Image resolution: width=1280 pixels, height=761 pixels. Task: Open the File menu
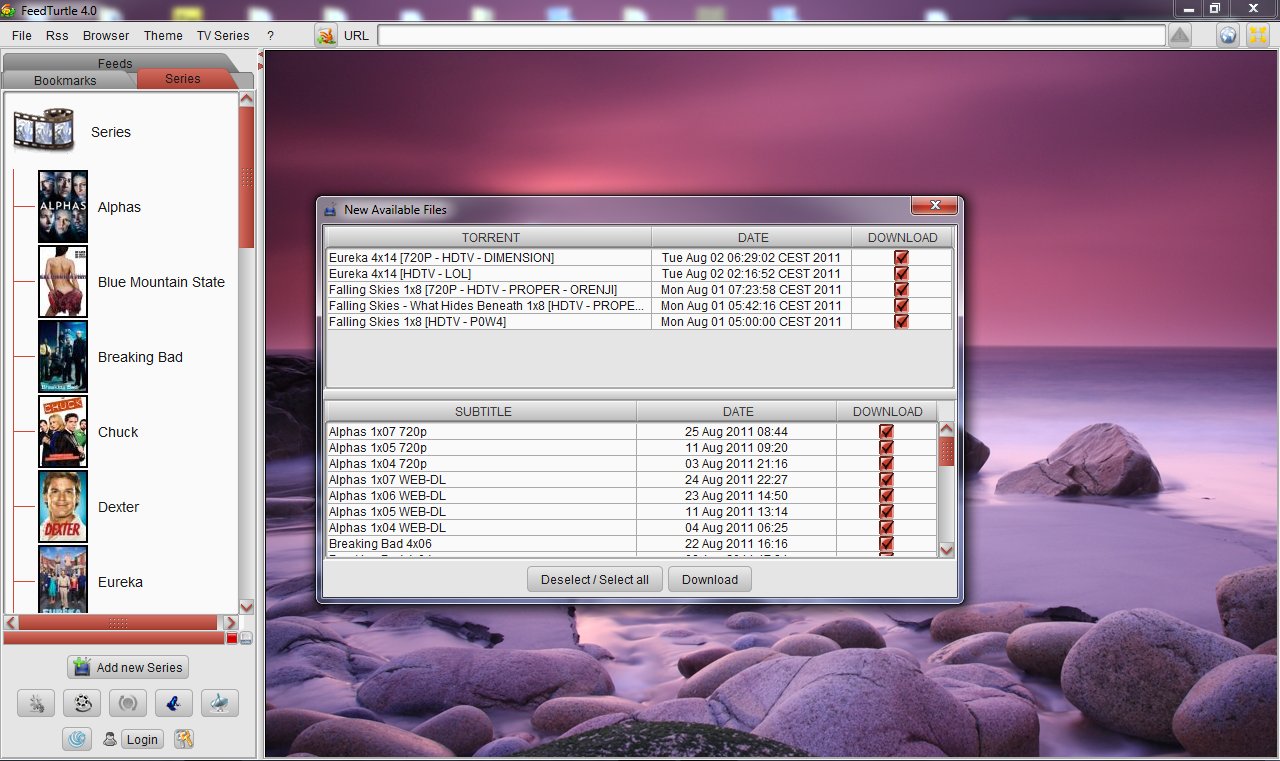(x=21, y=35)
